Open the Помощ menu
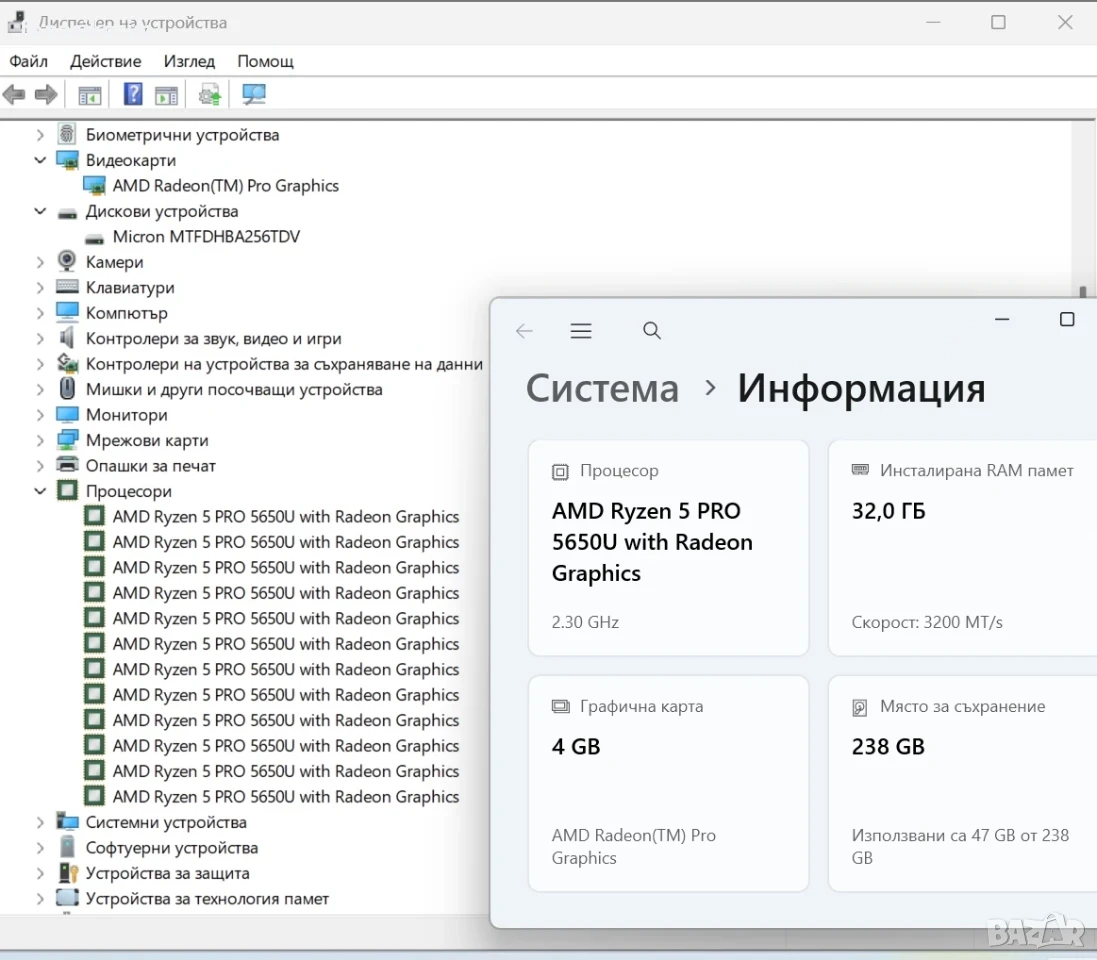 pos(265,61)
